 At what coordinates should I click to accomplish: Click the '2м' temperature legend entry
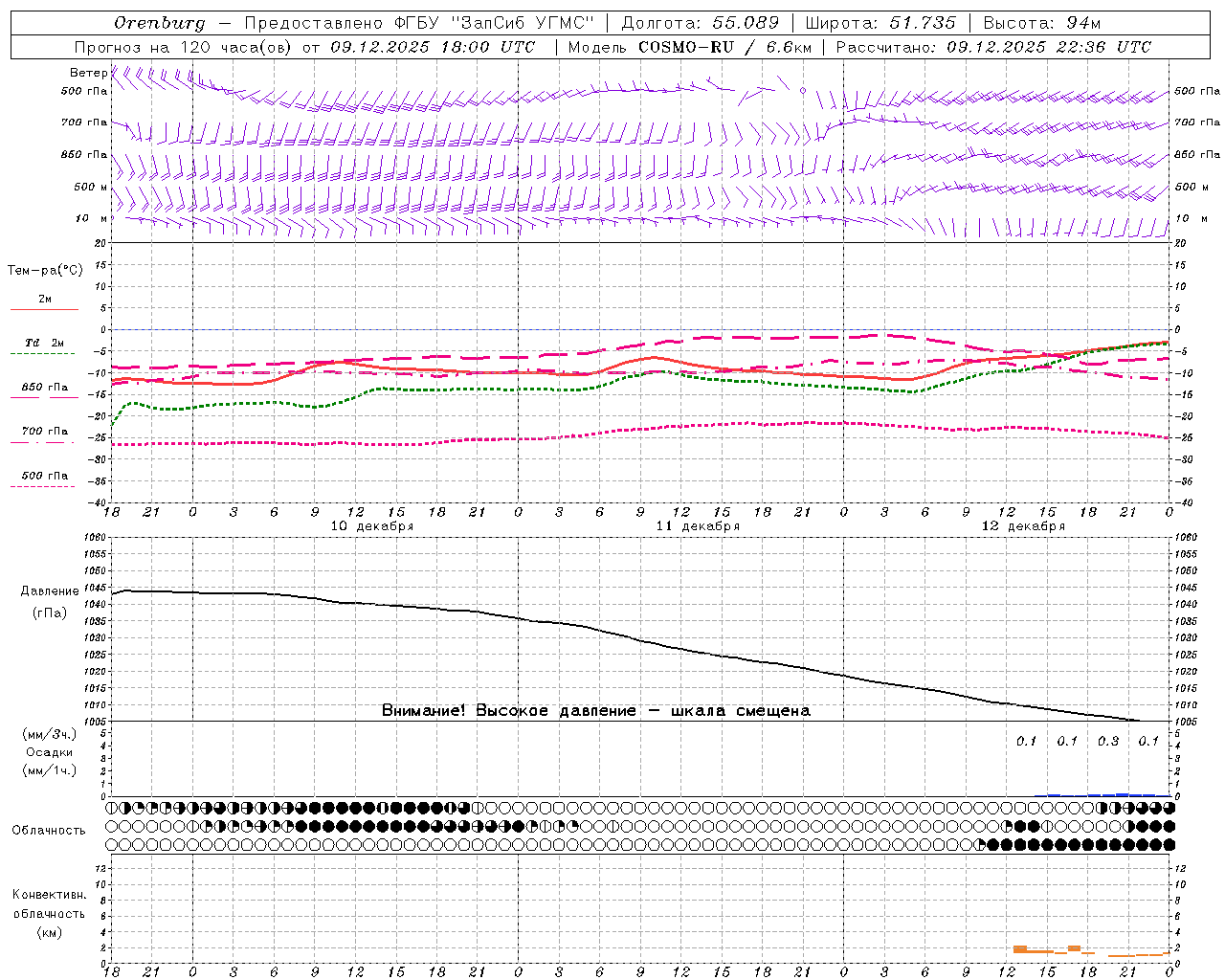[45, 300]
